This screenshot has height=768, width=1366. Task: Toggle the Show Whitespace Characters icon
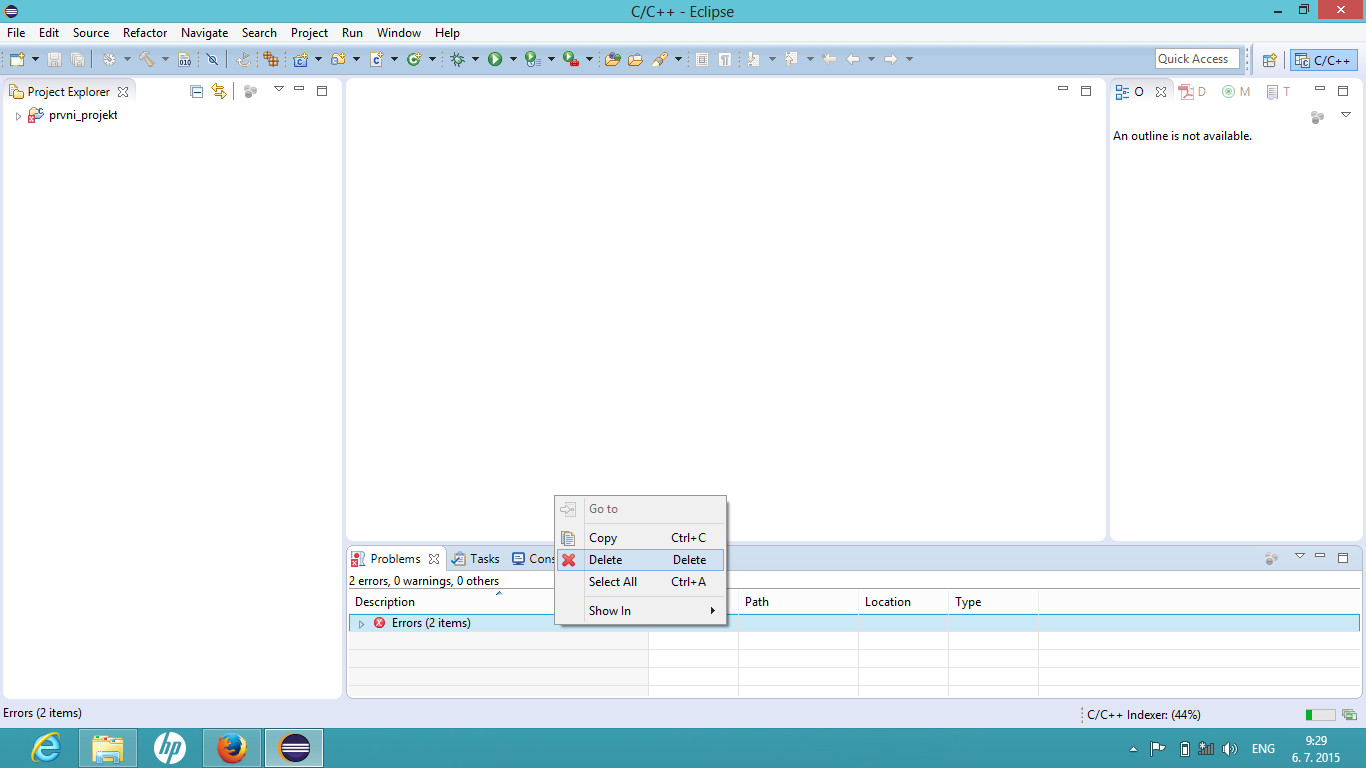(725, 60)
